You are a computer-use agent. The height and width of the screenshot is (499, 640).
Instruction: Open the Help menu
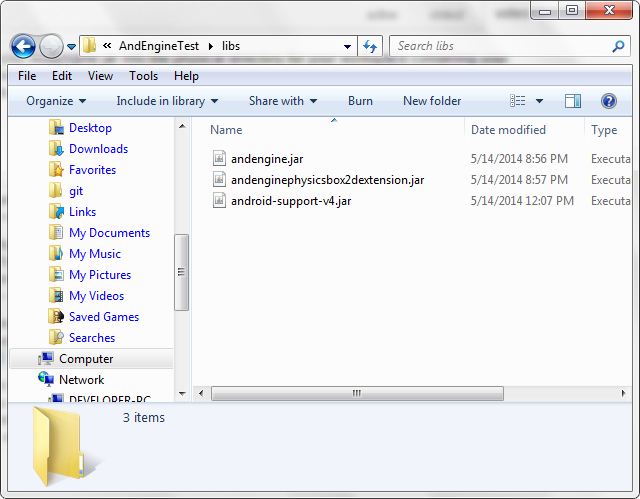(186, 76)
